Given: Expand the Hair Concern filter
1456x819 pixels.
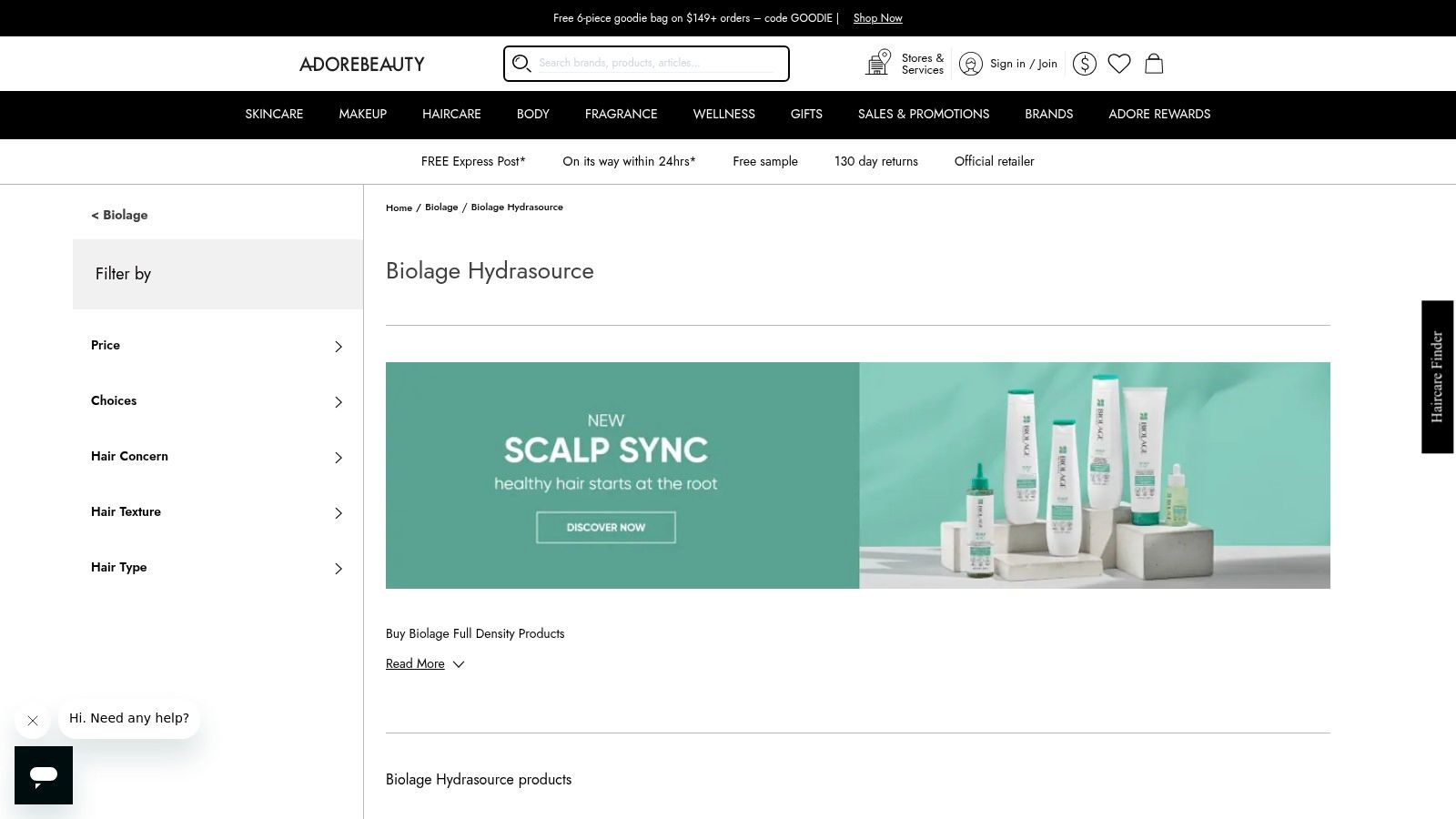Looking at the screenshot, I should 217,457.
